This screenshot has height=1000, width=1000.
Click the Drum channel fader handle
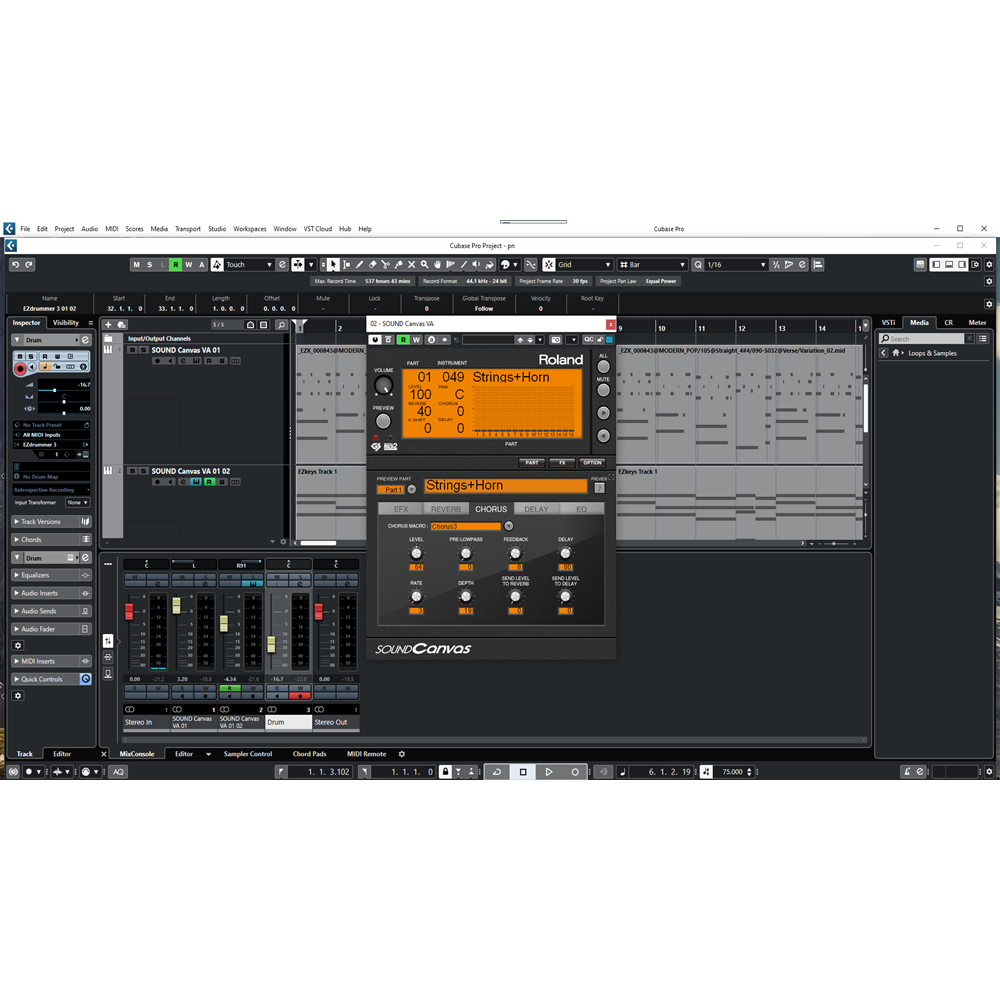tap(271, 643)
